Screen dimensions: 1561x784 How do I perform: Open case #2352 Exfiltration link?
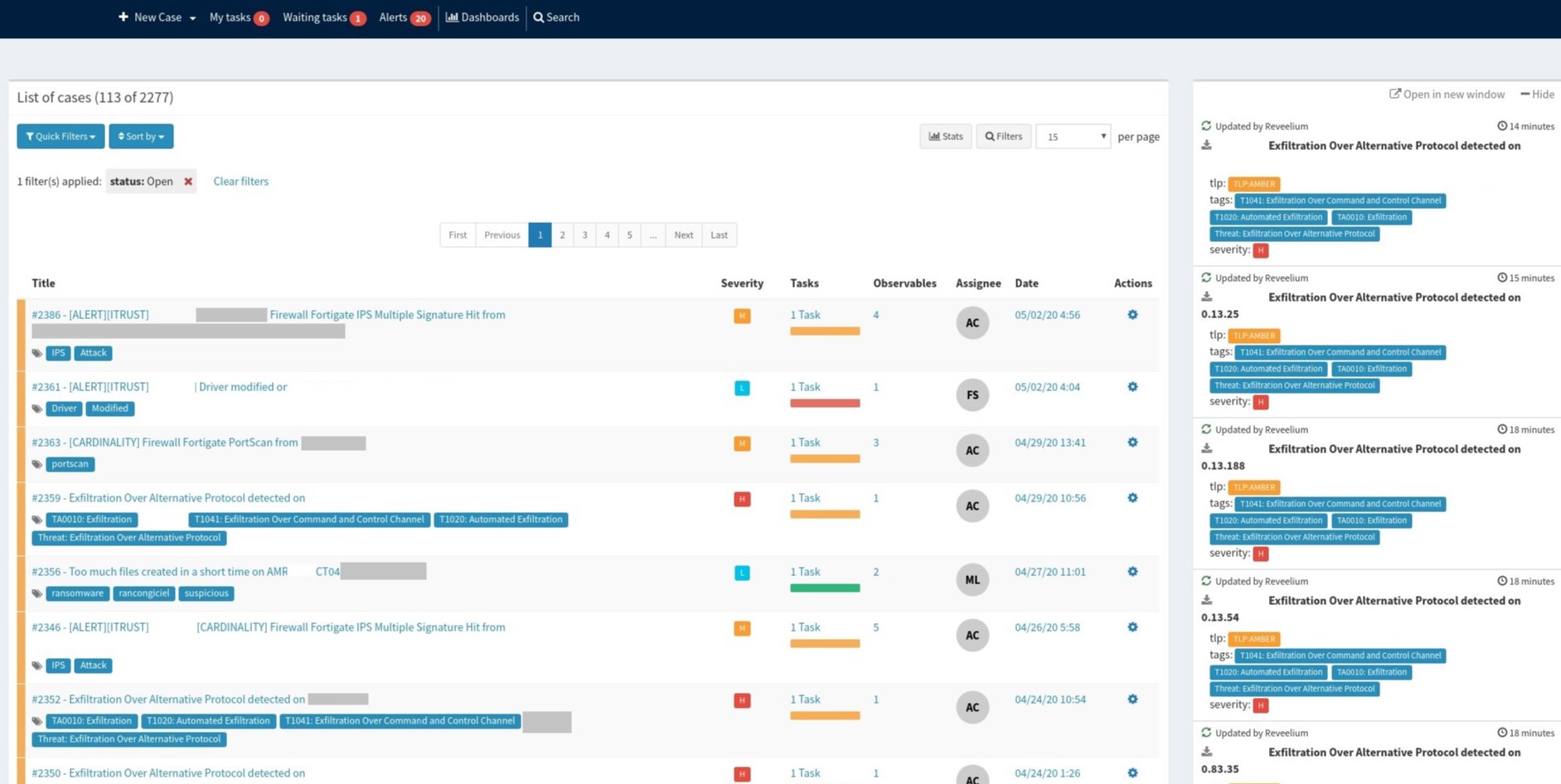168,699
